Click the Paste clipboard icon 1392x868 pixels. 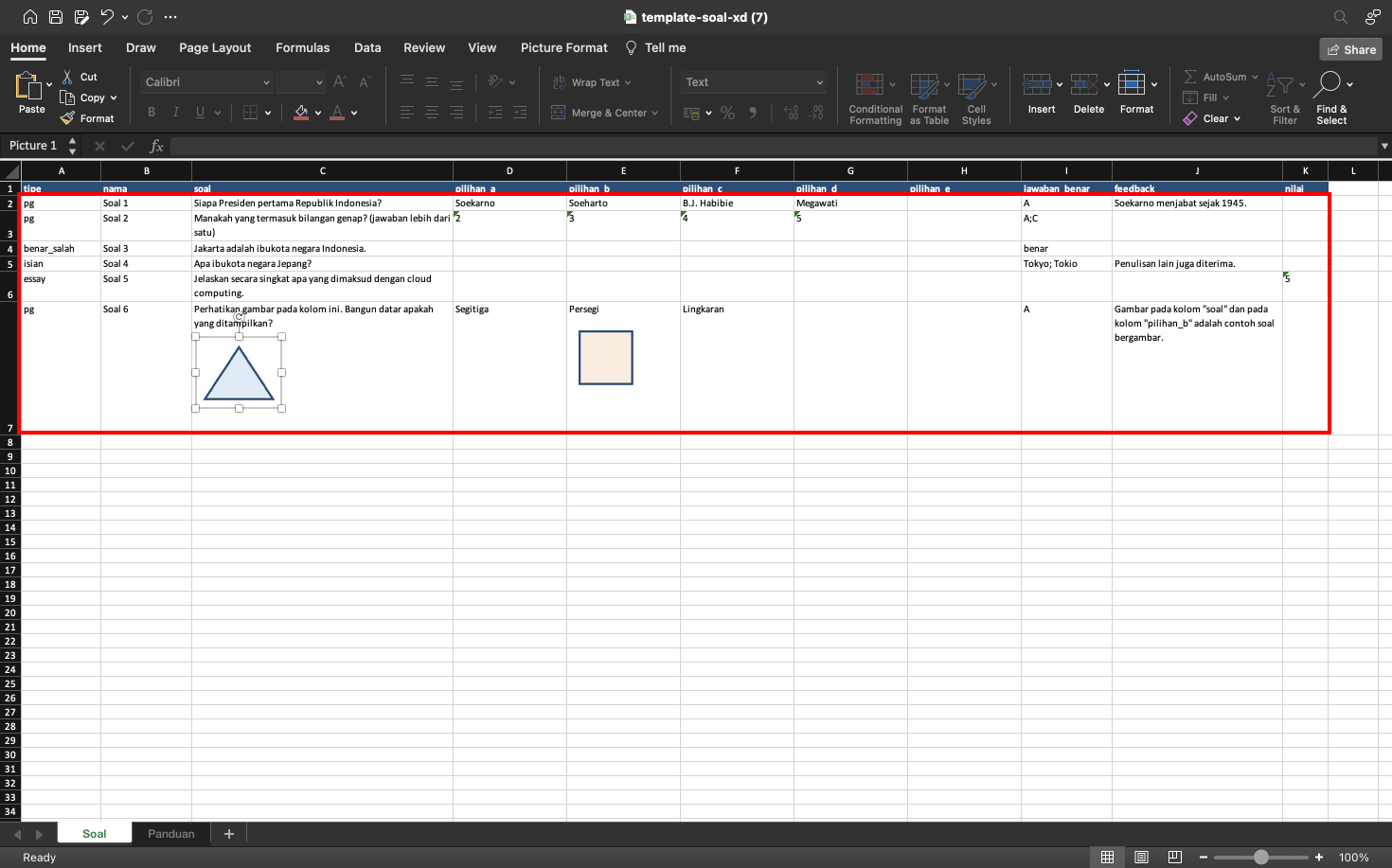pyautogui.click(x=28, y=86)
